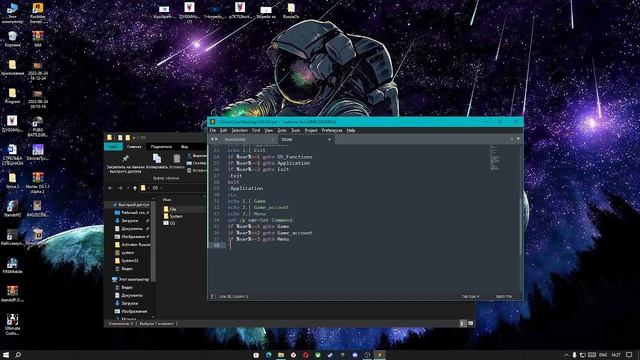Switch Explorer to details view icon

click(462, 323)
